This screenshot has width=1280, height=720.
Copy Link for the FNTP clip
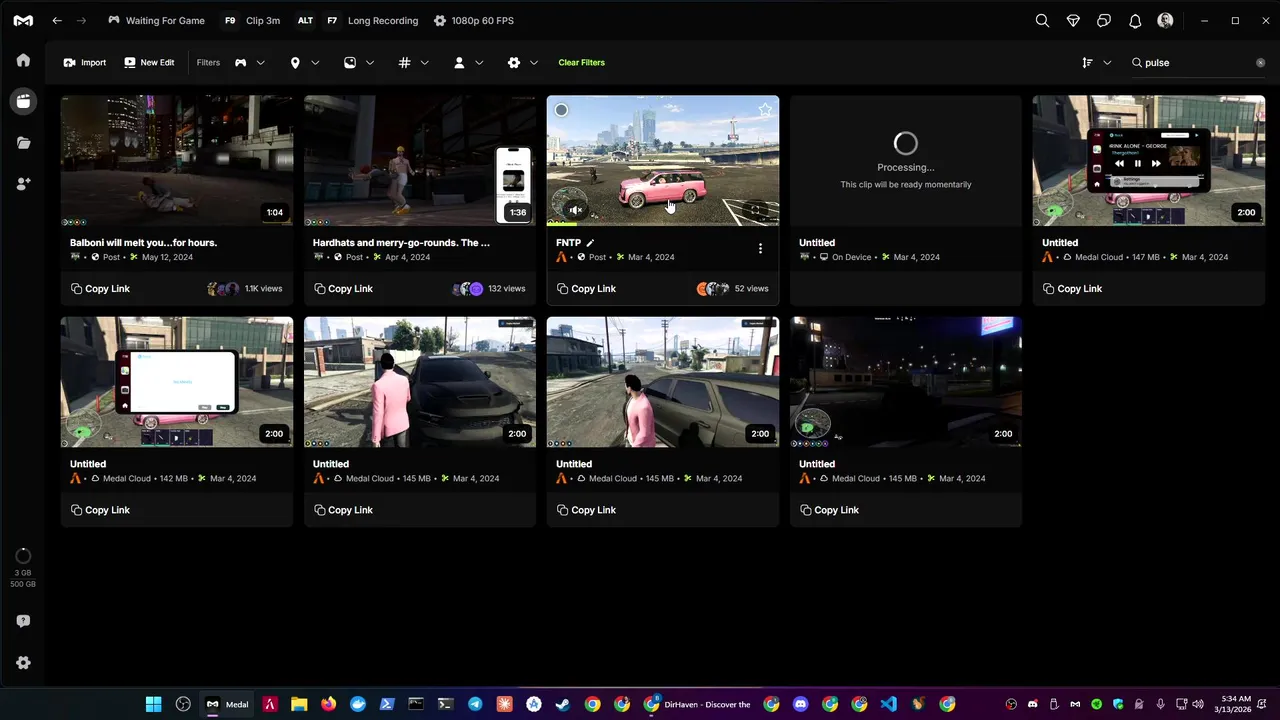[586, 289]
